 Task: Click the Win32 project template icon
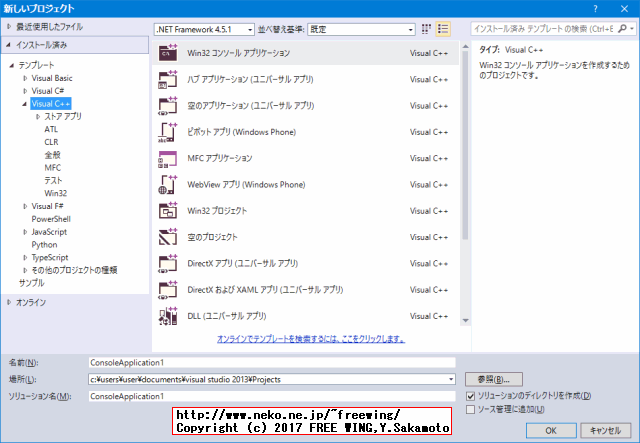(x=168, y=211)
